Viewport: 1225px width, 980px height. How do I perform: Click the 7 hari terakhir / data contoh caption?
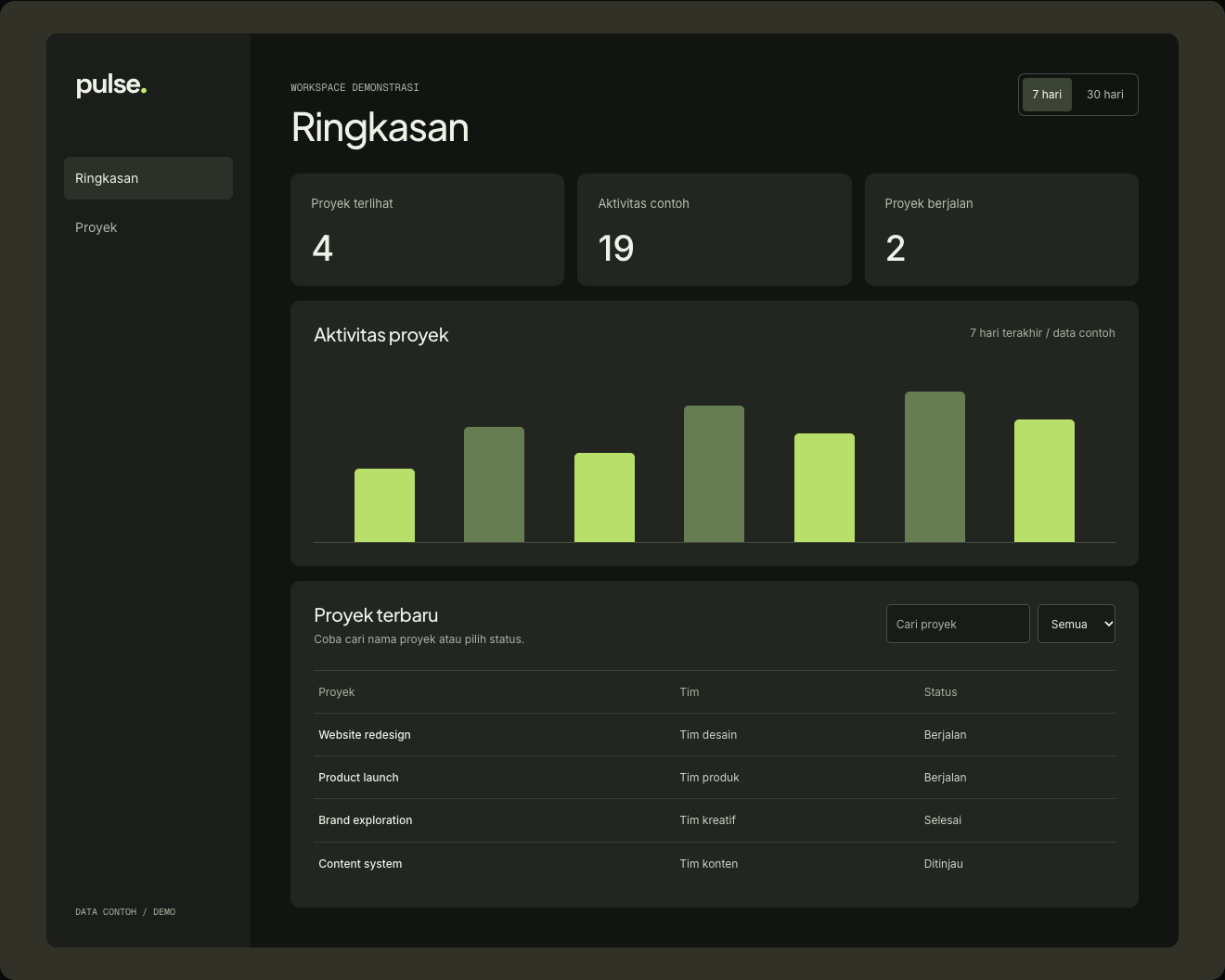click(x=1042, y=333)
